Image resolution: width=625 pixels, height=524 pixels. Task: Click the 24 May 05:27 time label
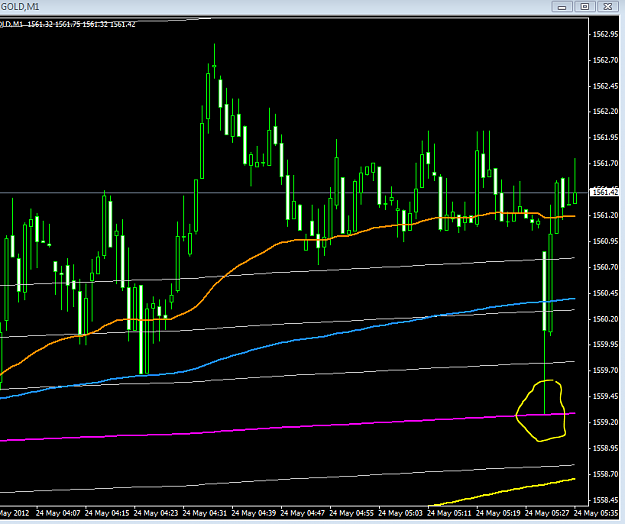(x=547, y=513)
